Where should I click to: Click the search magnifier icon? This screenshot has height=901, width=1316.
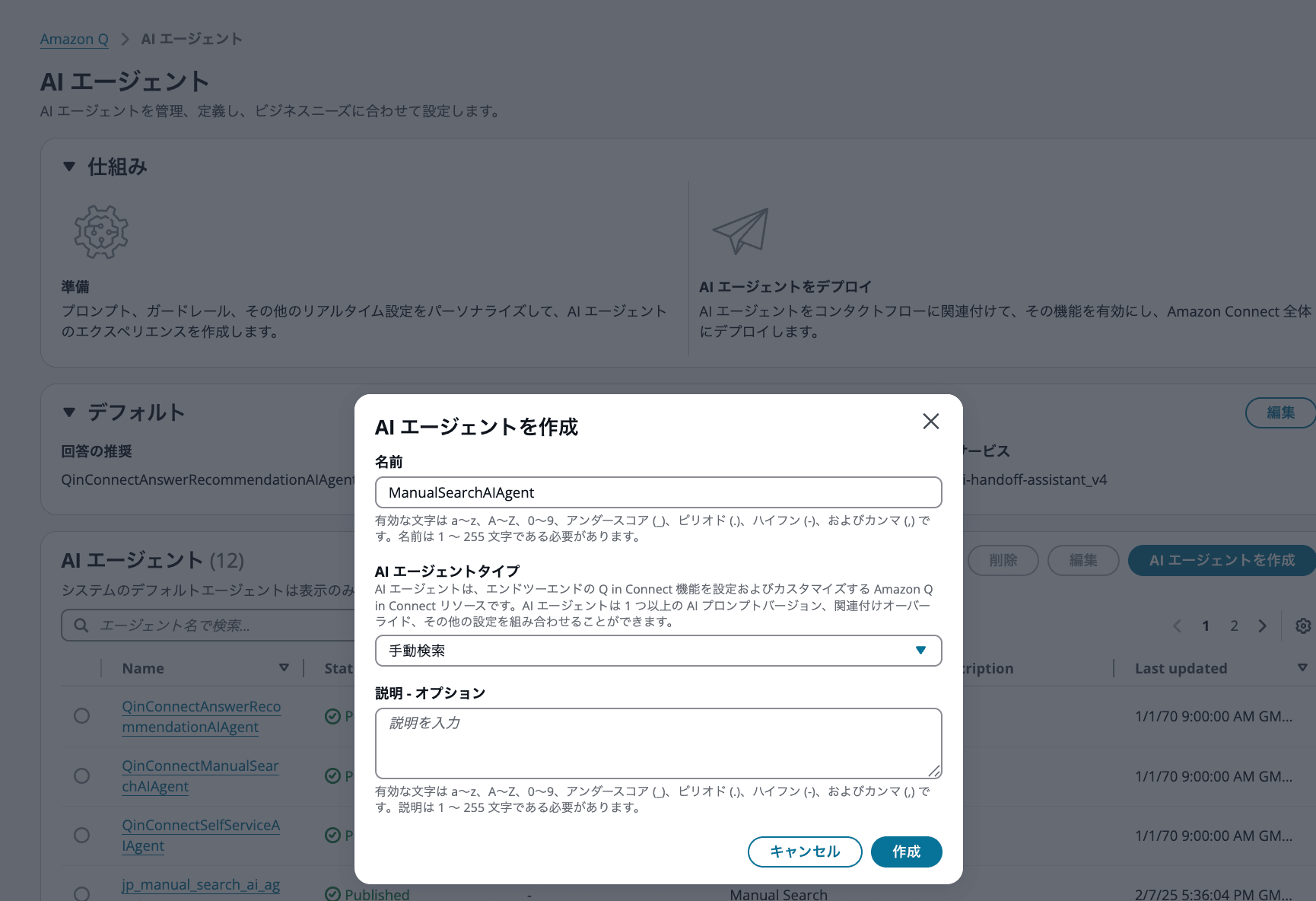(81, 625)
